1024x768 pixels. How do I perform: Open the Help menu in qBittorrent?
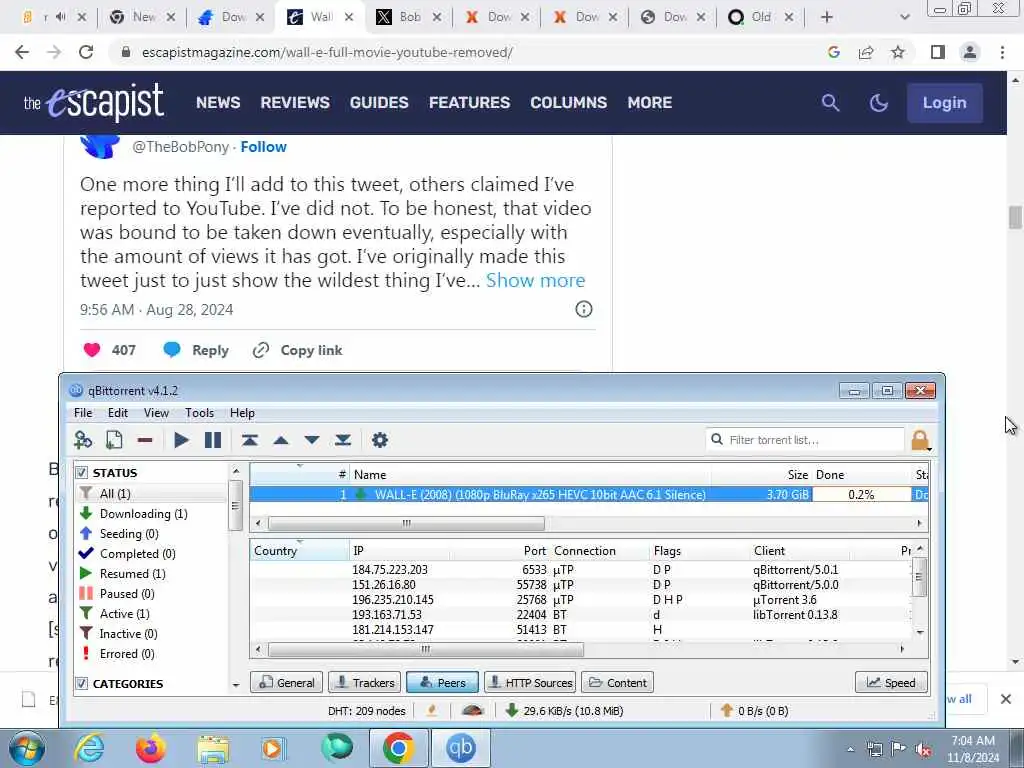(242, 413)
